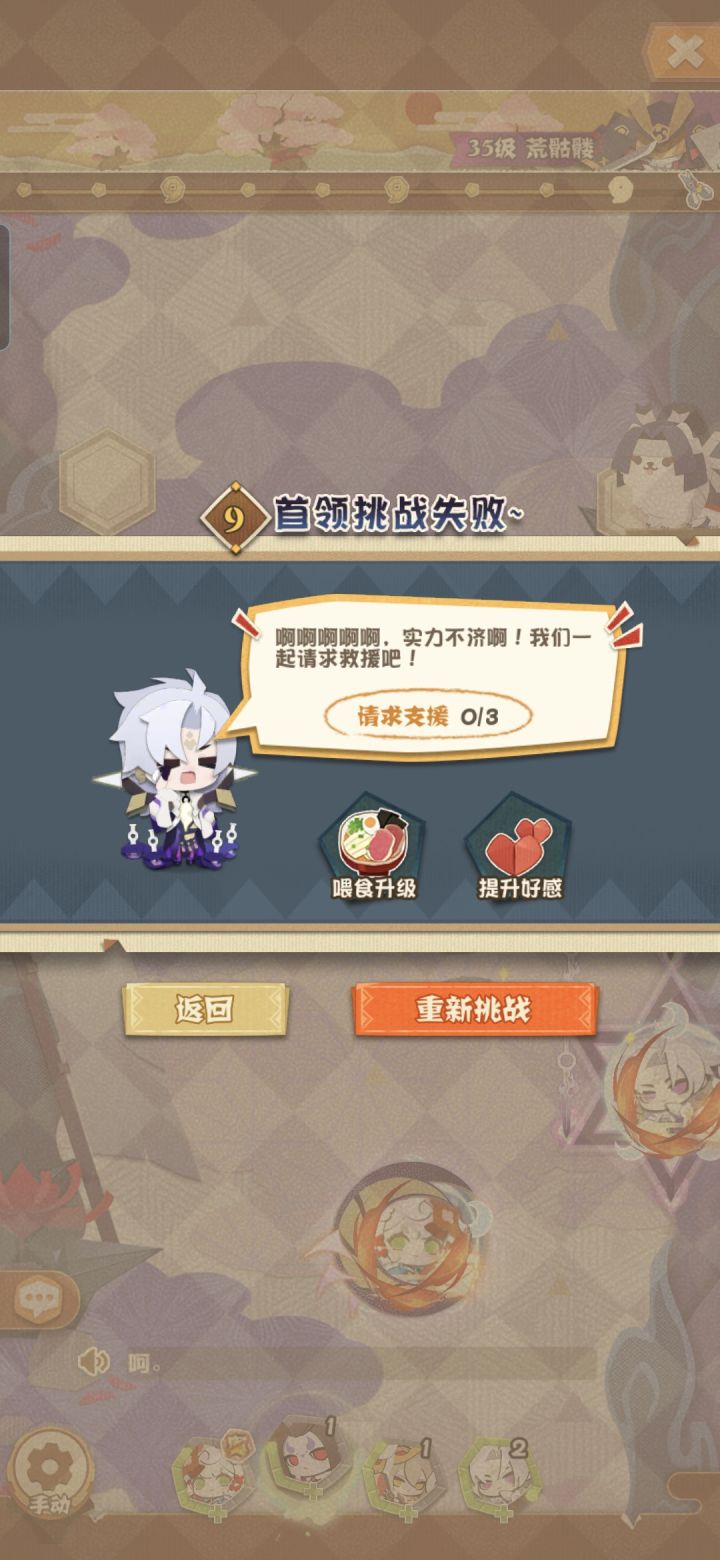Screen dimensions: 720x1560
Task: Tap the empty hexagon slot on left
Action: [107, 478]
